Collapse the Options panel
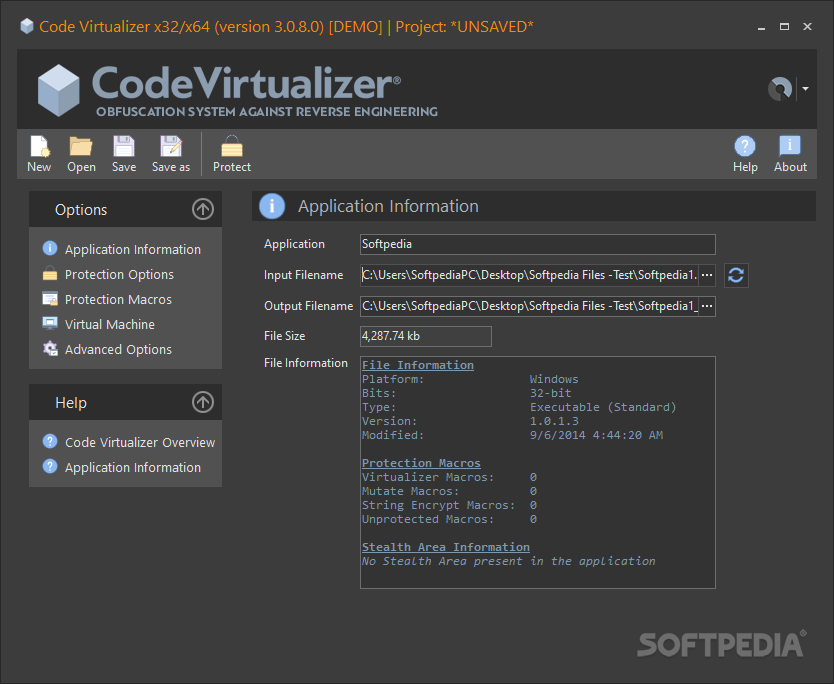This screenshot has height=684, width=834. [203, 209]
